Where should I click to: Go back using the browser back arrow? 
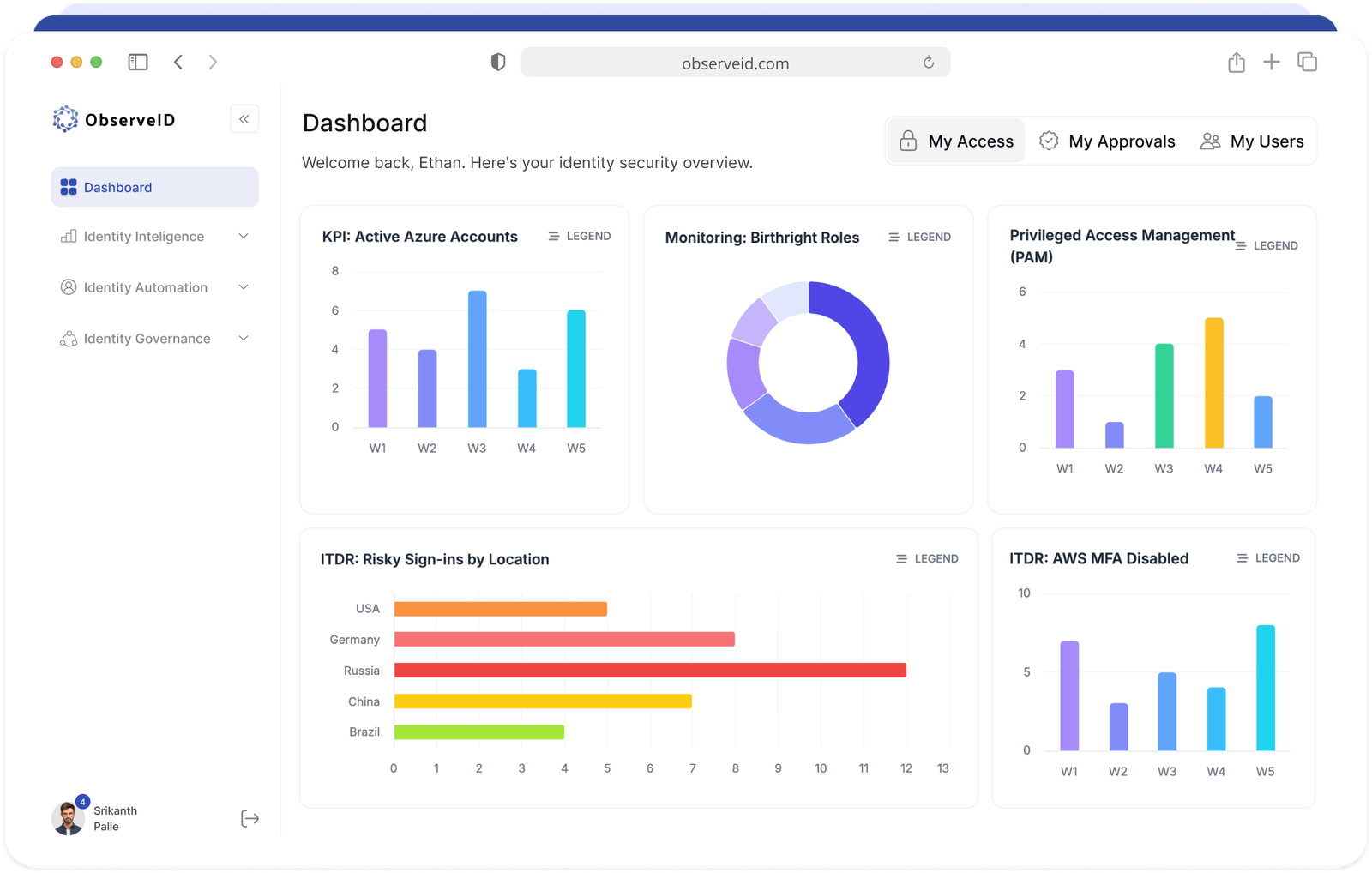pyautogui.click(x=178, y=62)
